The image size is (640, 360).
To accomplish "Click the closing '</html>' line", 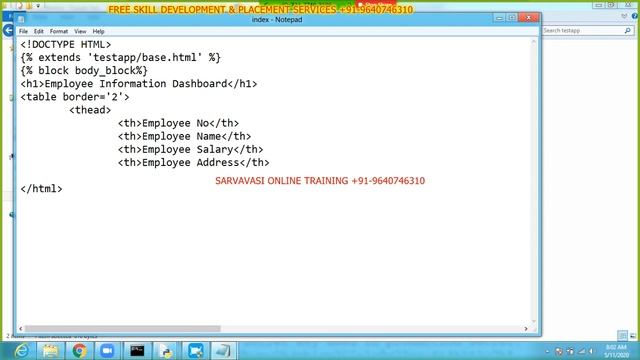I will pyautogui.click(x=41, y=189).
